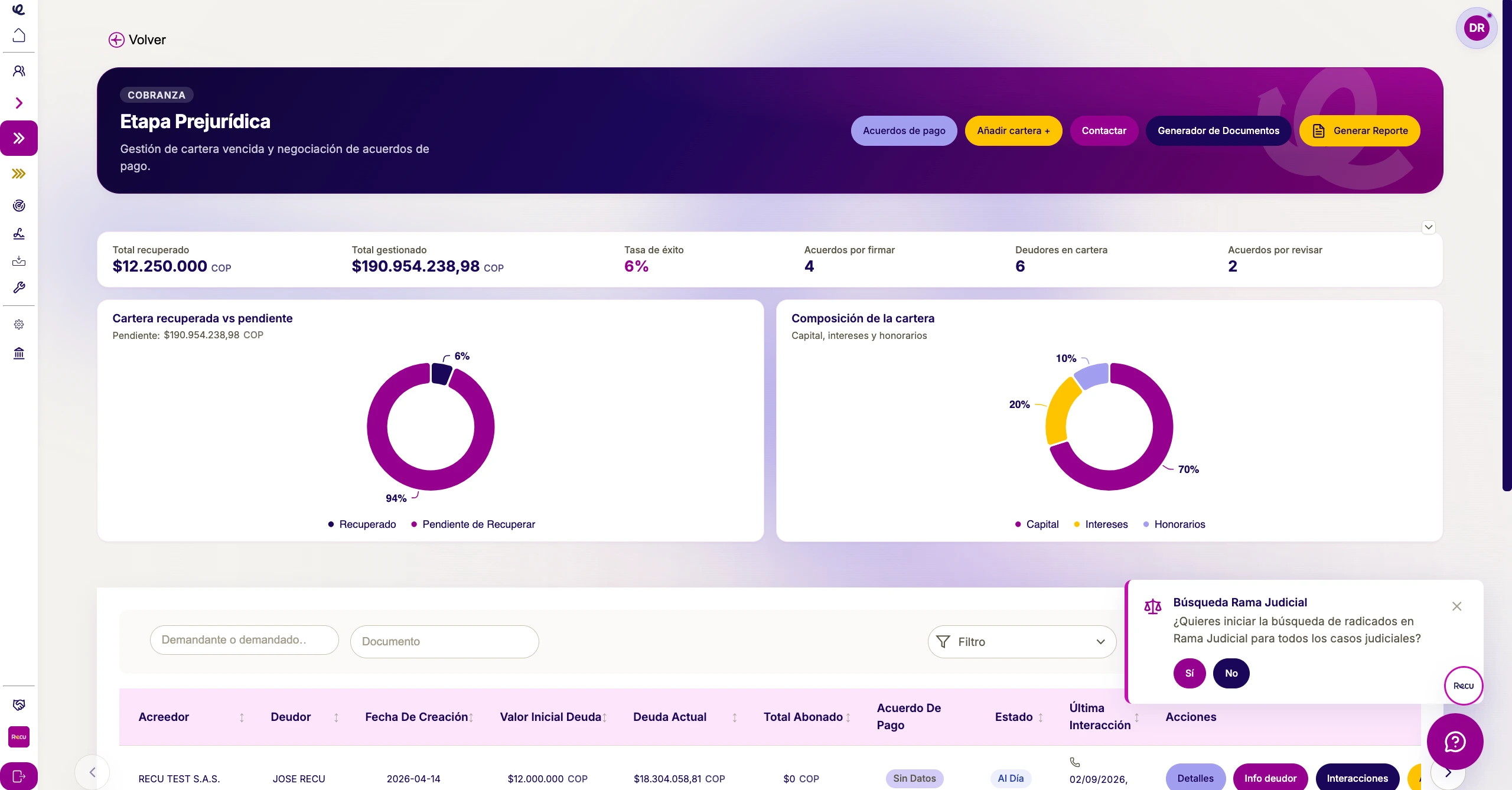Expand the sidebar with the chevron arrow
This screenshot has width=1512, height=790.
pyautogui.click(x=19, y=103)
